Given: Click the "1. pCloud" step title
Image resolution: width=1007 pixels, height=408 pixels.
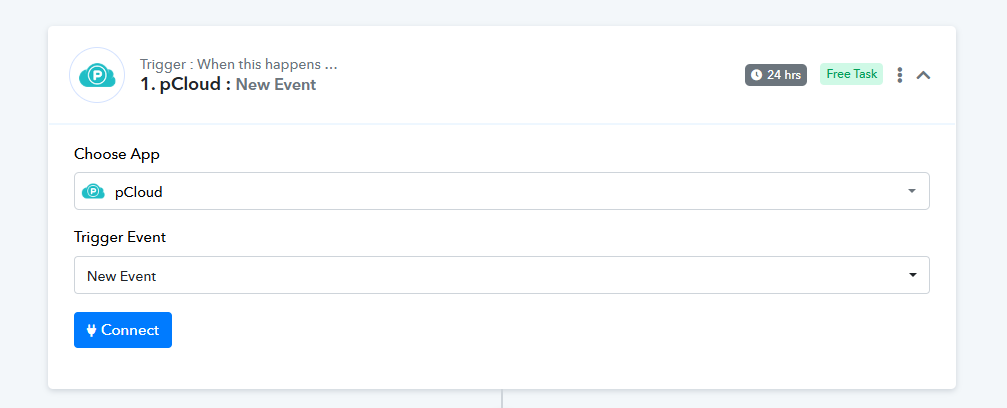Looking at the screenshot, I should coord(185,85).
